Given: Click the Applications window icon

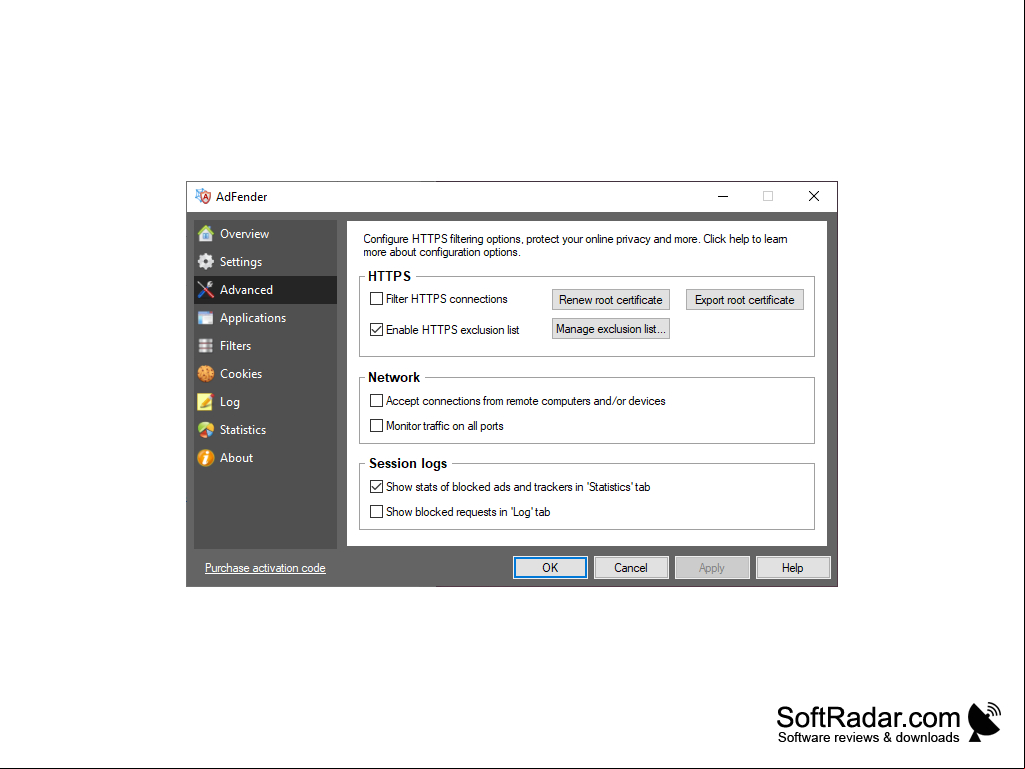Looking at the screenshot, I should coord(206,318).
